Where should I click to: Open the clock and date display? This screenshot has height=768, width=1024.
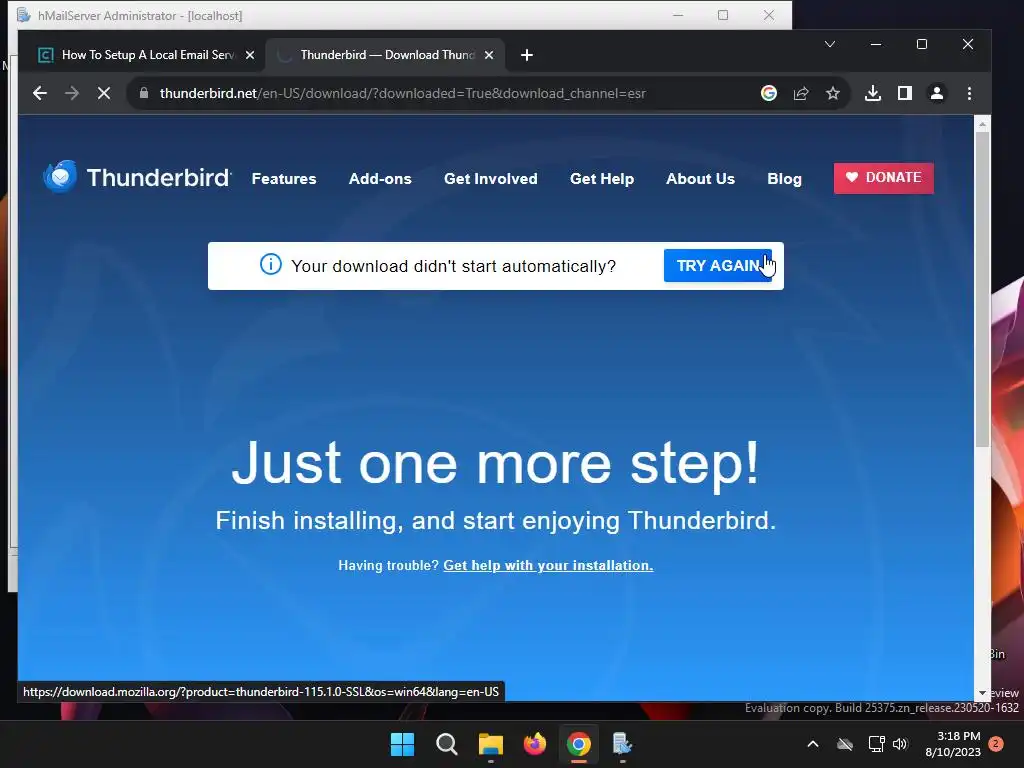[953, 744]
